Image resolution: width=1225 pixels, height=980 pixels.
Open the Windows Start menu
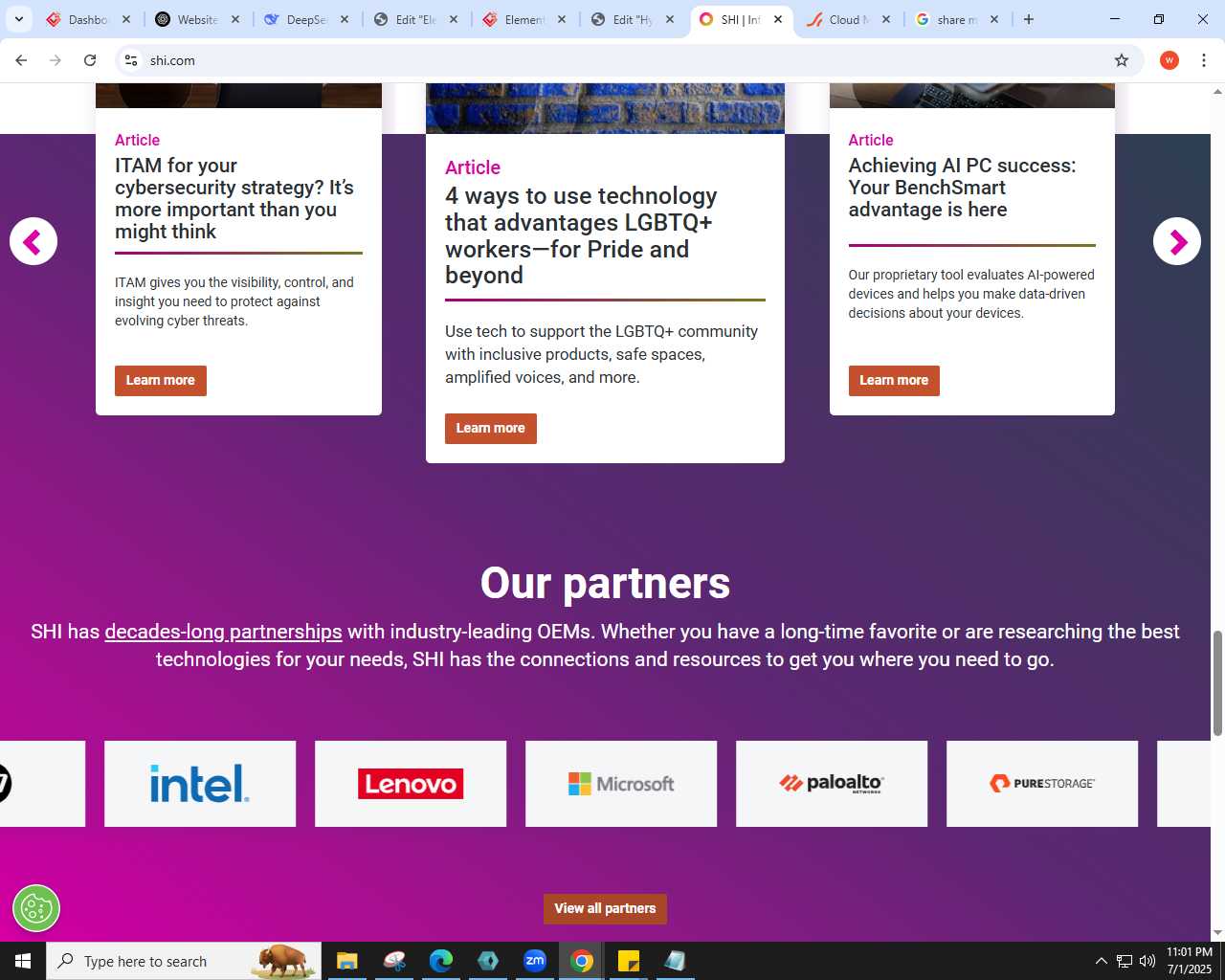[23, 961]
